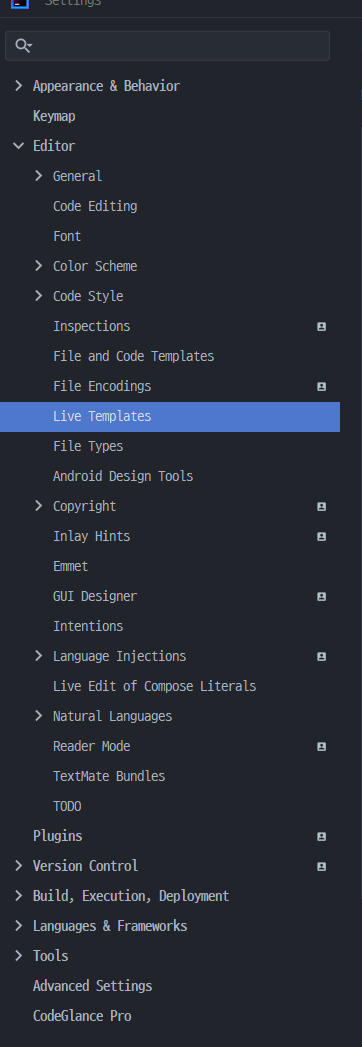Collapse the Editor section
Screen dimensions: 362x1047
click(19, 146)
